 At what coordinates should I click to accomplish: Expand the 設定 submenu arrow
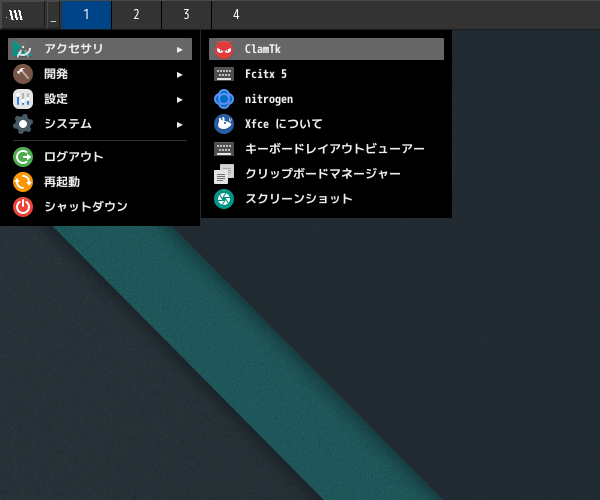pyautogui.click(x=179, y=99)
